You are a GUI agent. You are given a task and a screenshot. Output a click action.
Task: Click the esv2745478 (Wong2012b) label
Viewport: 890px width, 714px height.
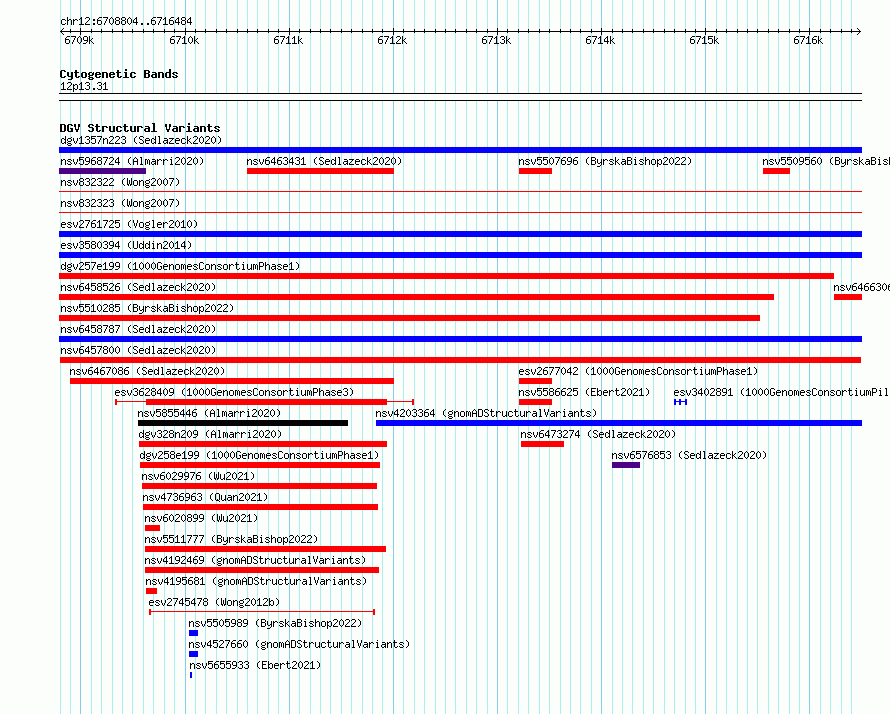point(214,602)
